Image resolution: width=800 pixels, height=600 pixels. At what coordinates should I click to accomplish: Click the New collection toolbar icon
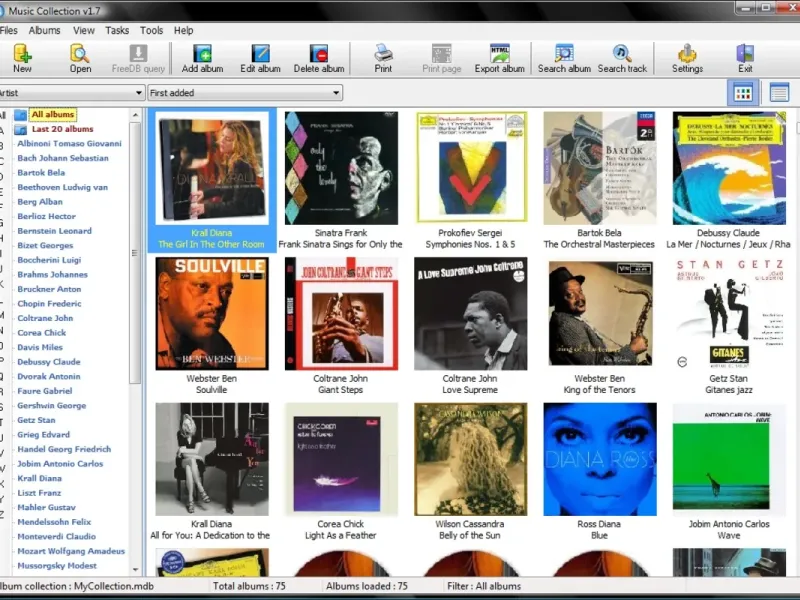(x=22, y=53)
